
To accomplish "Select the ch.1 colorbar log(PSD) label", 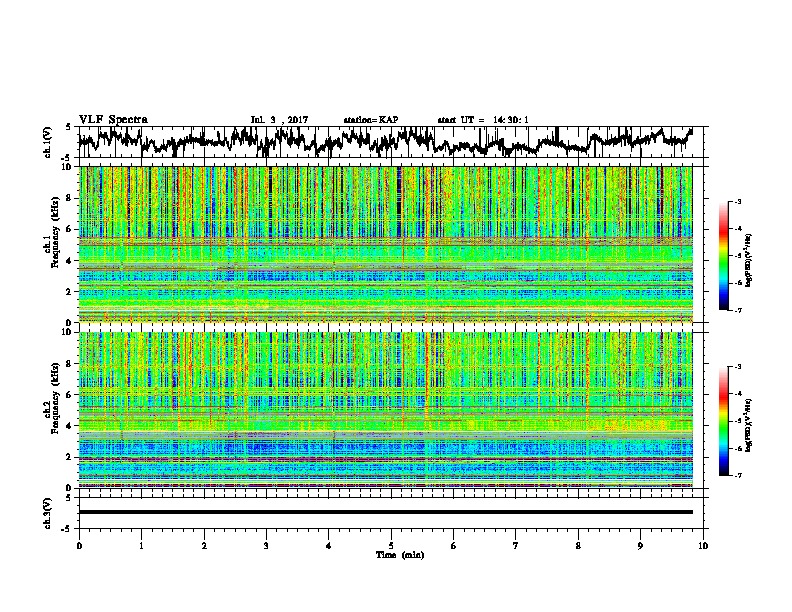I will [x=749, y=260].
